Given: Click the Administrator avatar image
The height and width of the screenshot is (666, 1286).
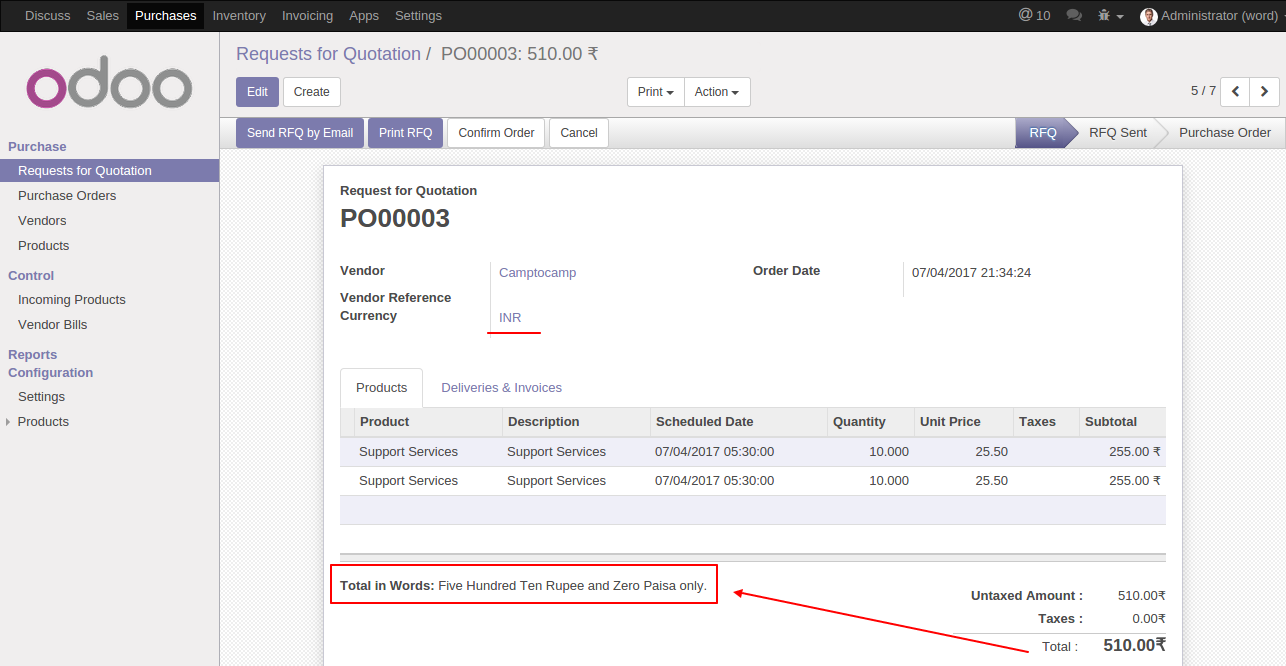Looking at the screenshot, I should (x=1148, y=16).
